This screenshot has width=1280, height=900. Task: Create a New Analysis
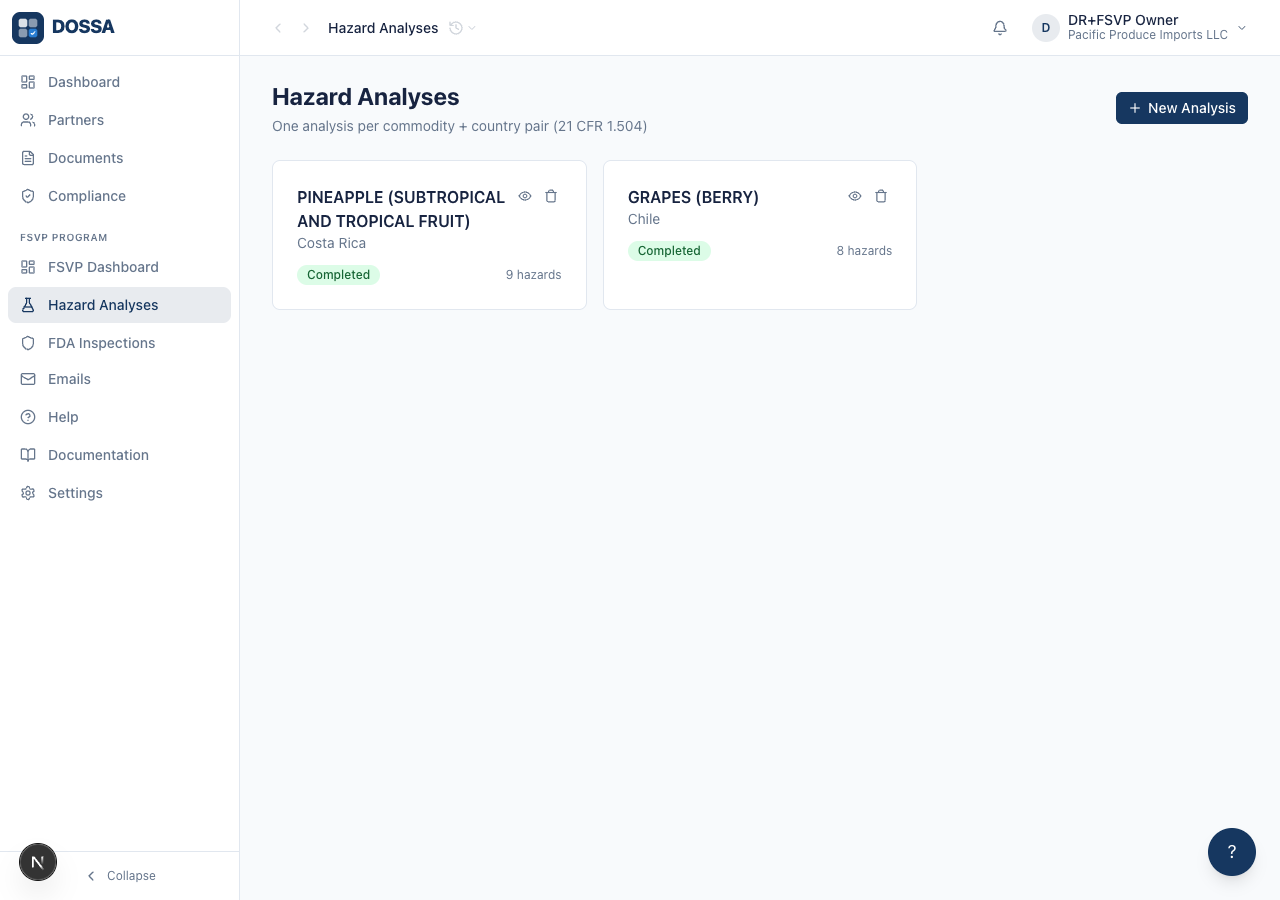(1182, 108)
